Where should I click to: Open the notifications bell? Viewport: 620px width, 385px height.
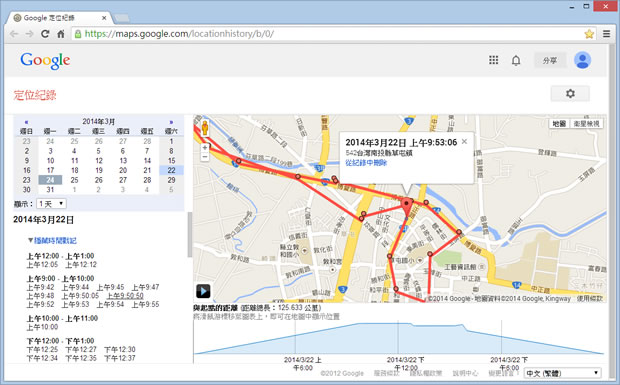click(x=516, y=60)
